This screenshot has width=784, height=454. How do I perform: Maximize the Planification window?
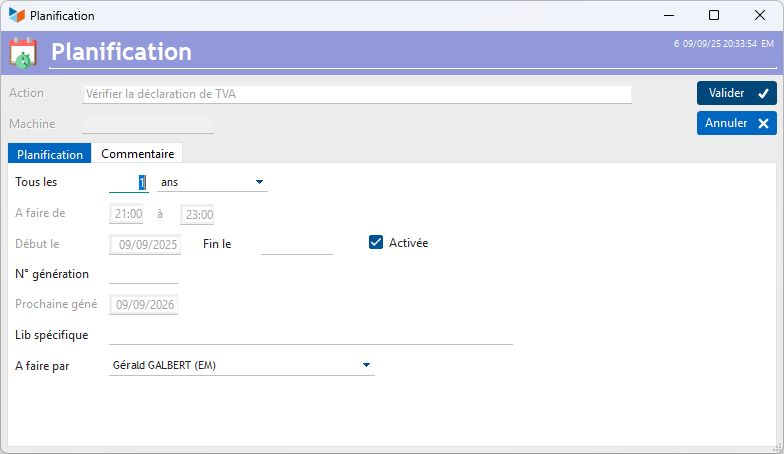(713, 15)
